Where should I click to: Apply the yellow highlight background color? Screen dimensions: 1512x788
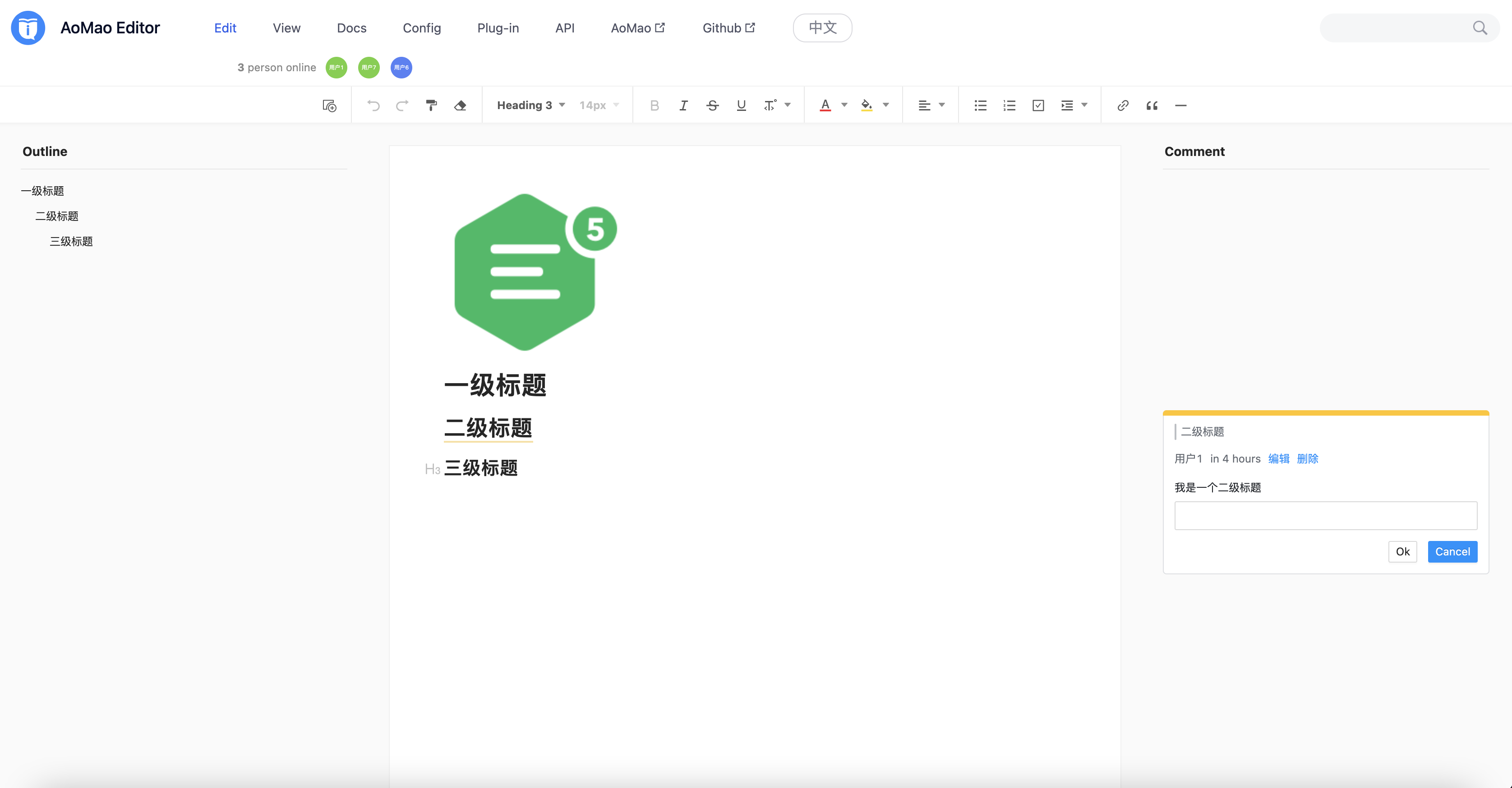click(x=867, y=105)
